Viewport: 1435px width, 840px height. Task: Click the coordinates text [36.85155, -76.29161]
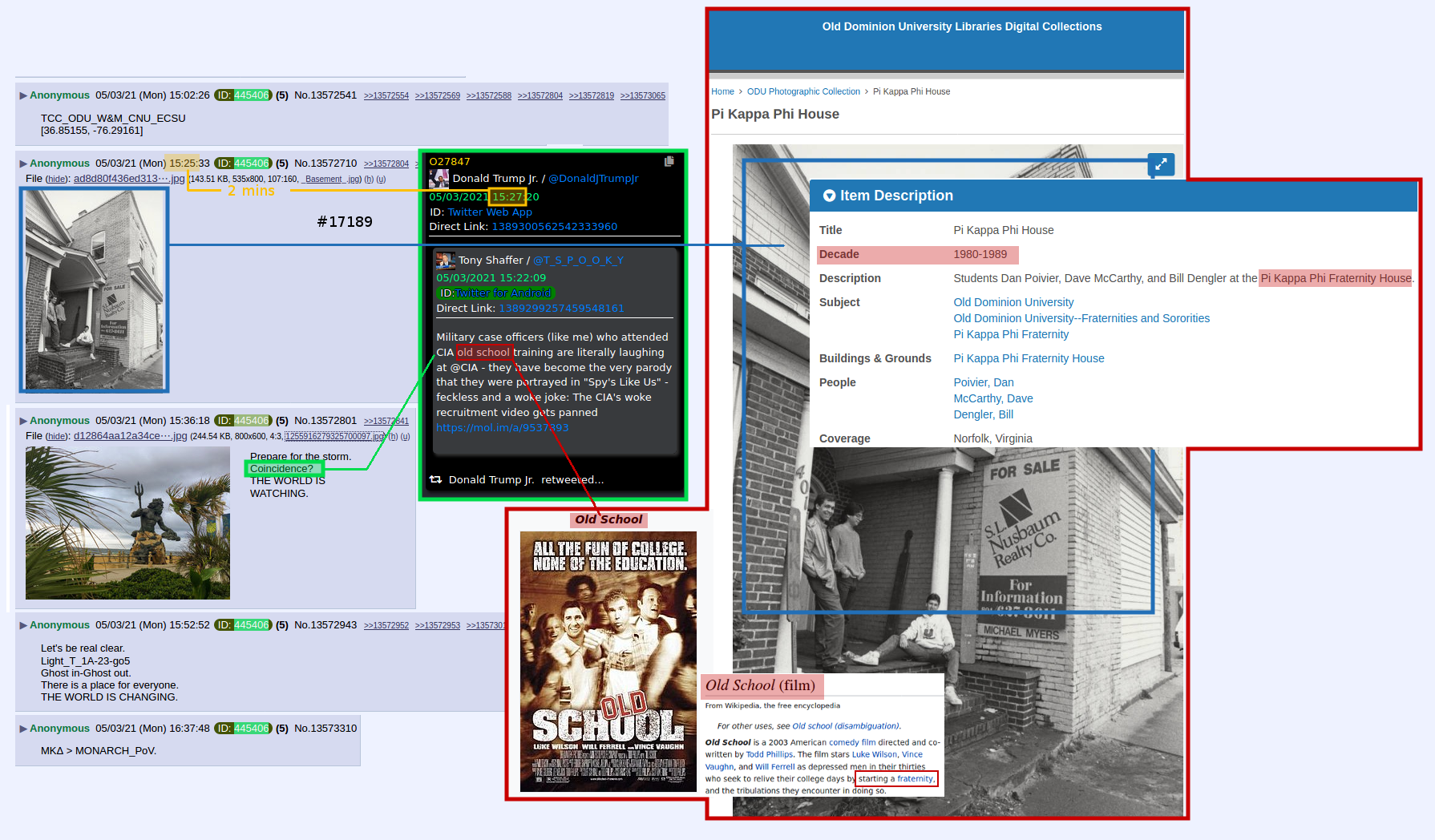click(x=92, y=131)
